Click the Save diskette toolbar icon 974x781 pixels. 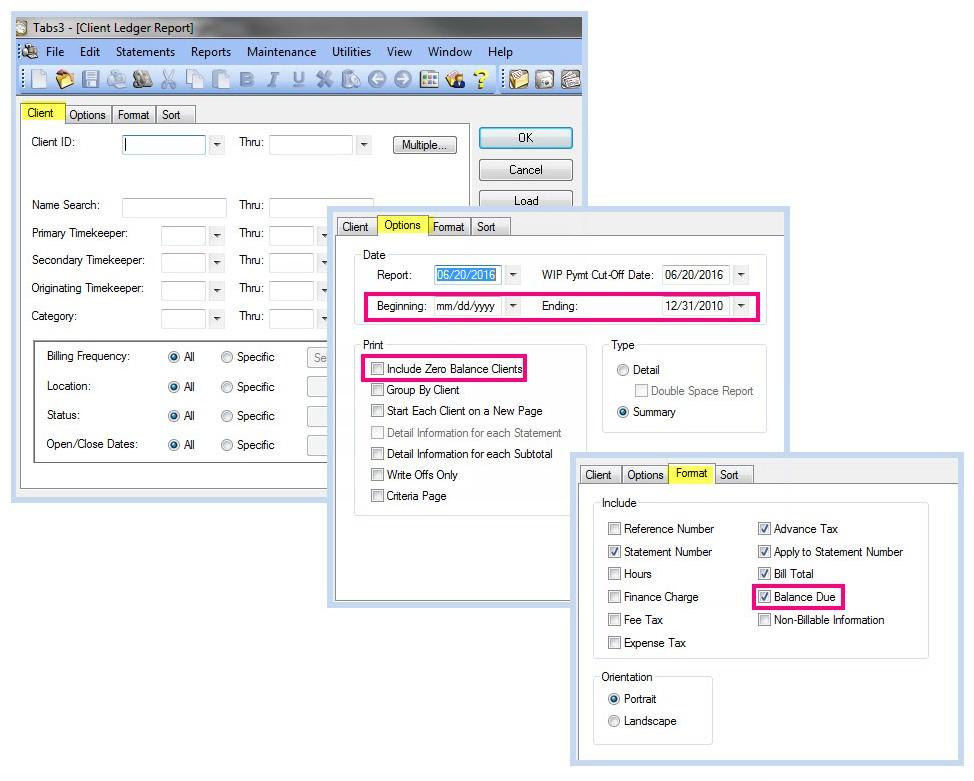coord(91,80)
